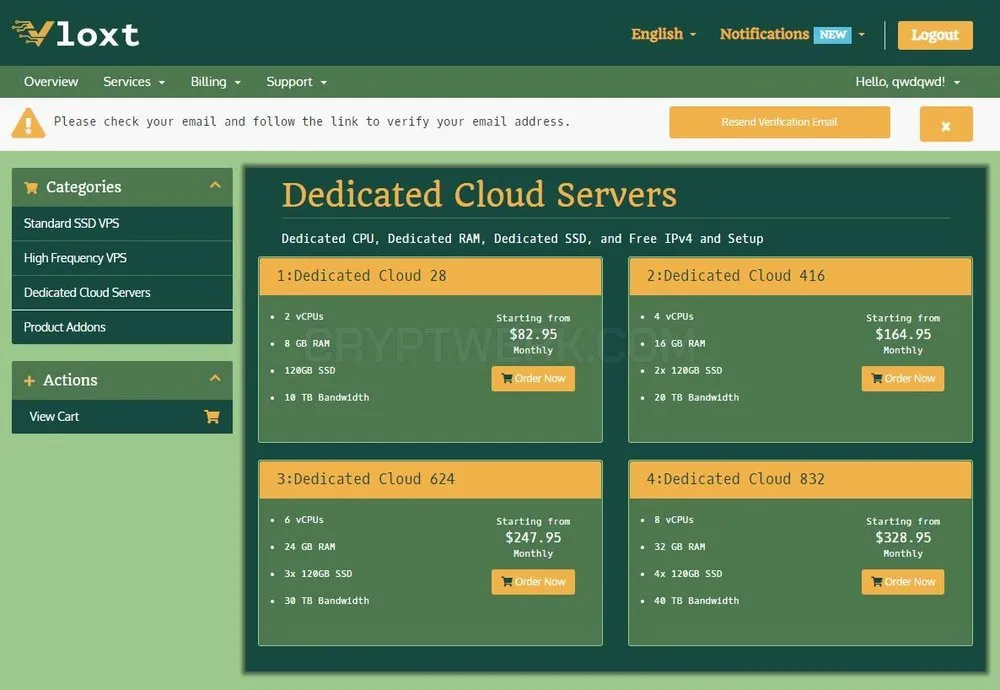The image size is (1000, 690).
Task: Go to the Overview page
Action: [51, 82]
